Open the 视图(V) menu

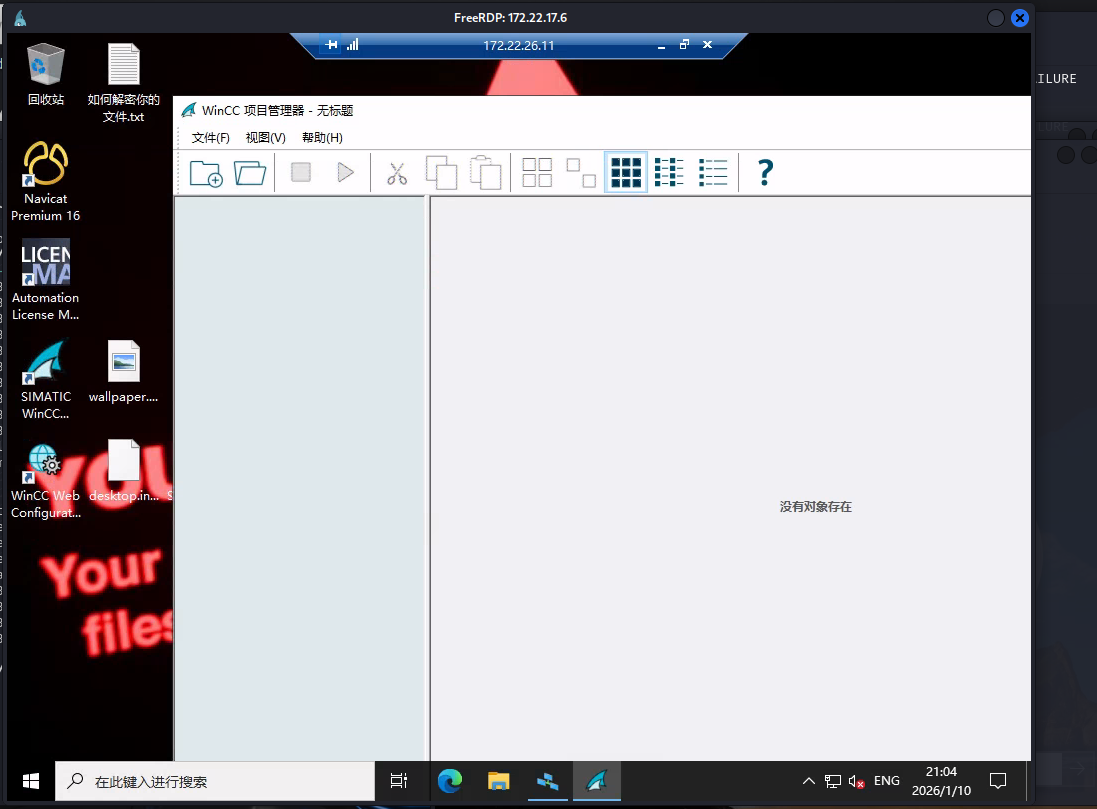(x=265, y=138)
